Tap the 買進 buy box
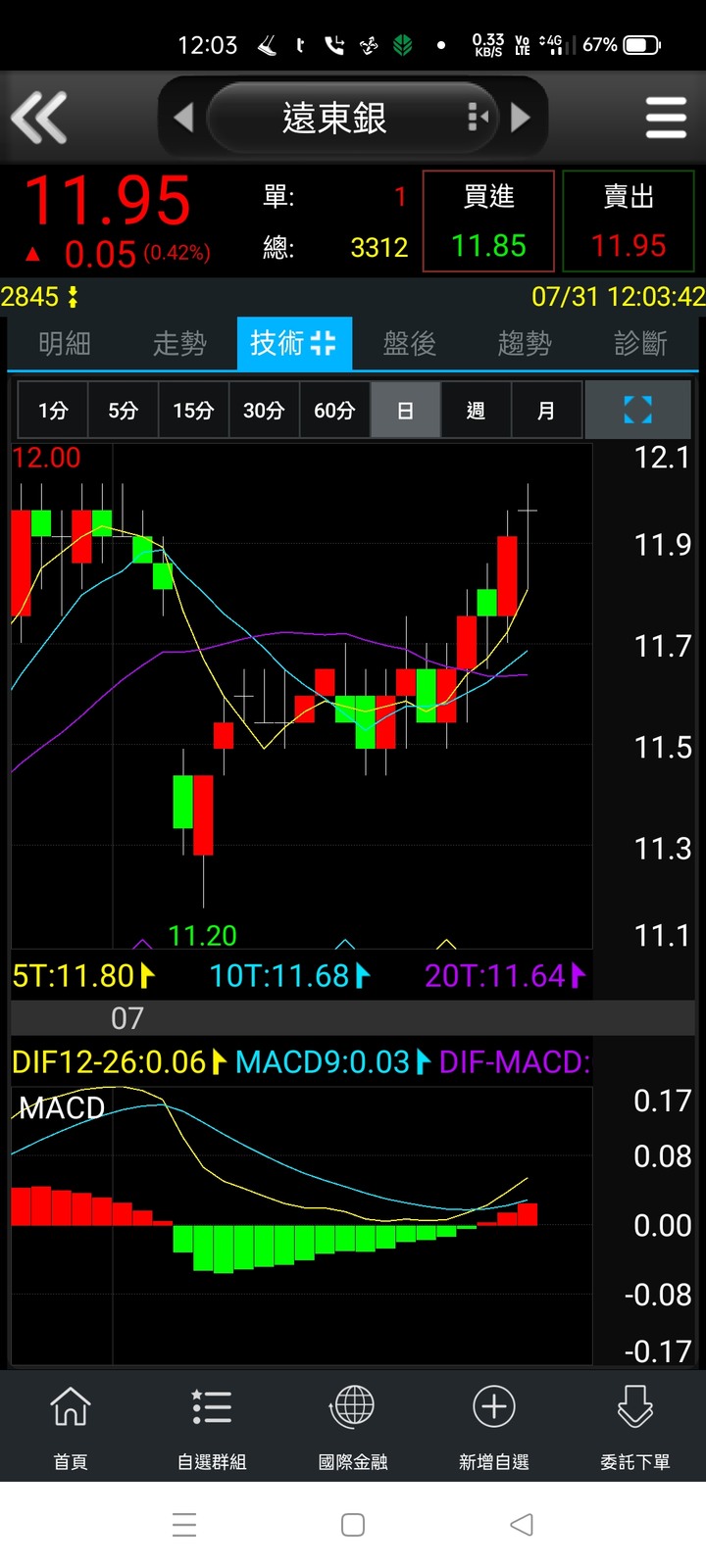Screen dimensions: 706x1568 [488, 221]
